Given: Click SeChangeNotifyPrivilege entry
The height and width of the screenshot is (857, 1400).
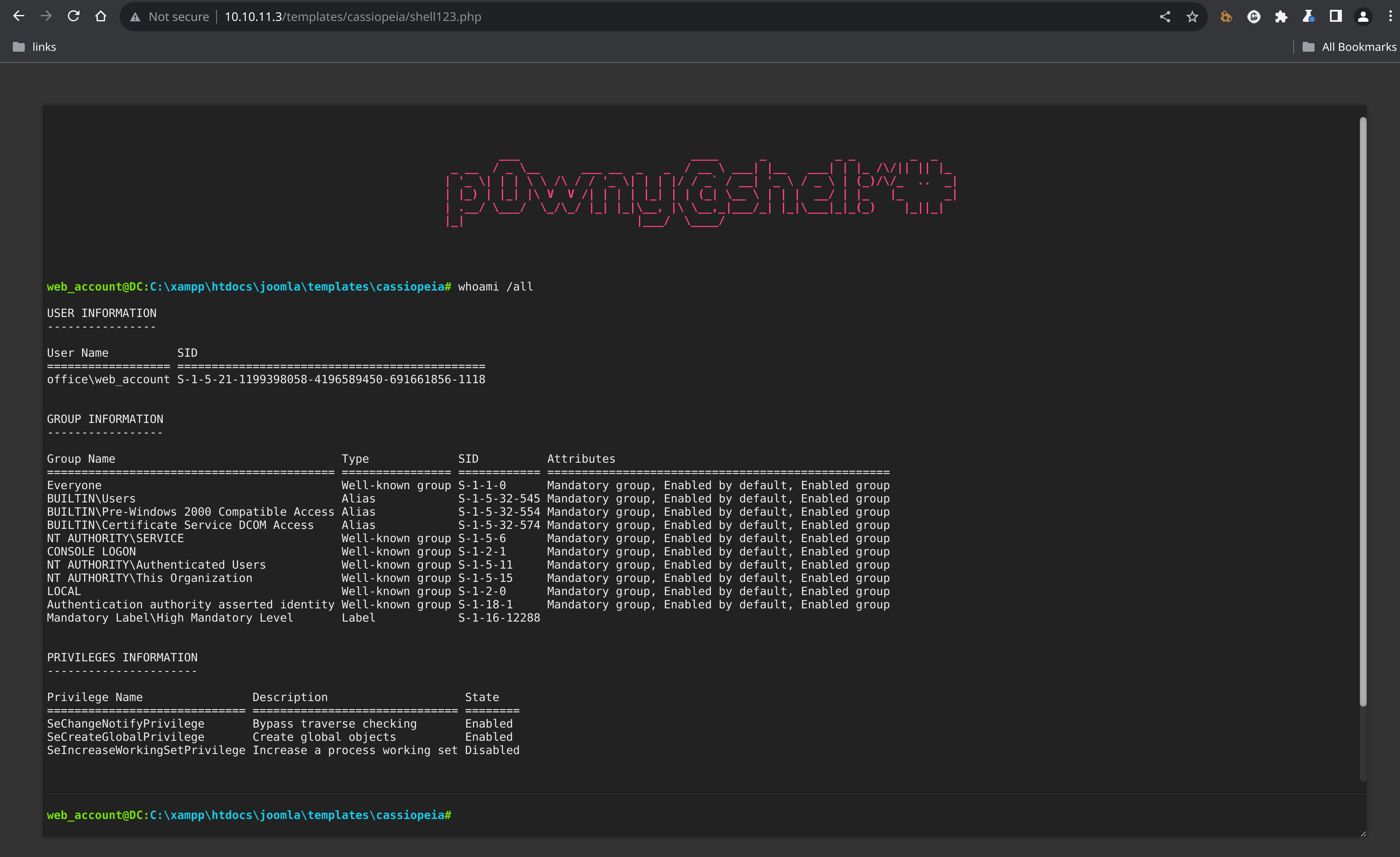Looking at the screenshot, I should pos(126,724).
